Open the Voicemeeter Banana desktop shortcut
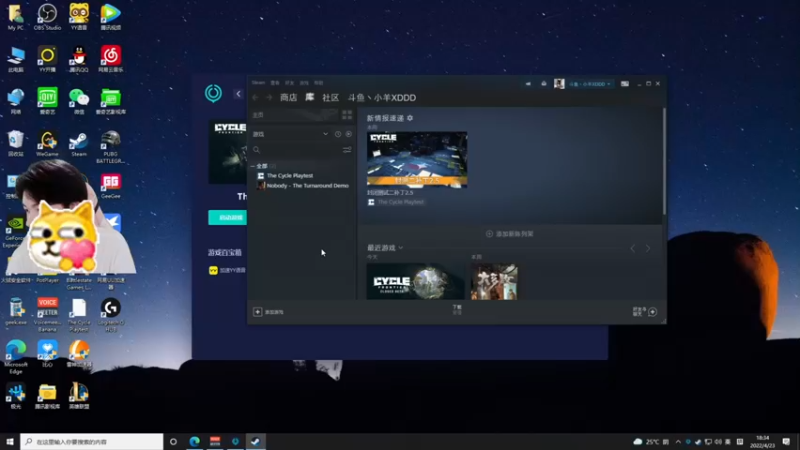 point(47,315)
